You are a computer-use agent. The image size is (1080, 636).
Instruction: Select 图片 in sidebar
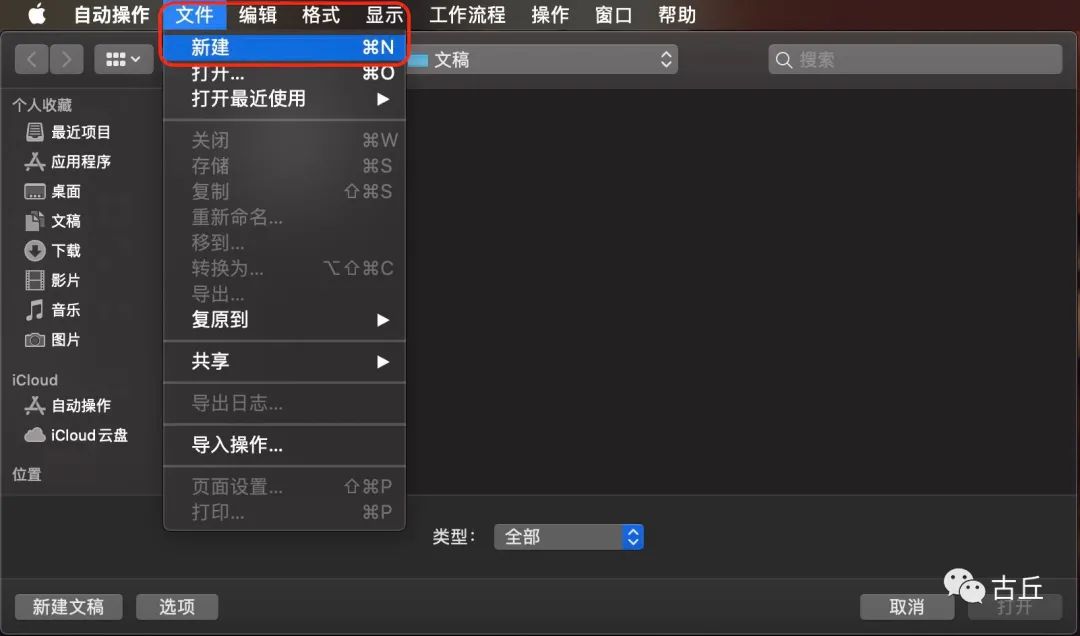[x=53, y=339]
